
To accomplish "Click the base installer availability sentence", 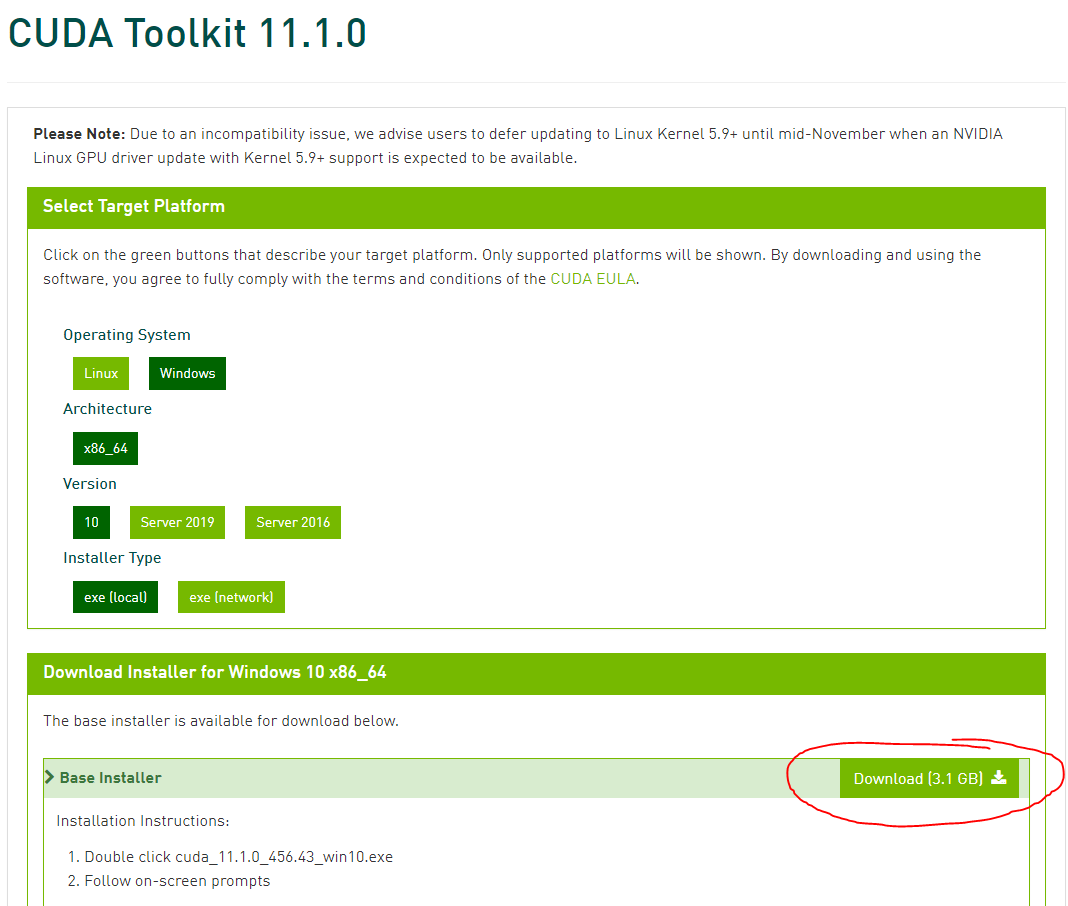I will tap(221, 721).
